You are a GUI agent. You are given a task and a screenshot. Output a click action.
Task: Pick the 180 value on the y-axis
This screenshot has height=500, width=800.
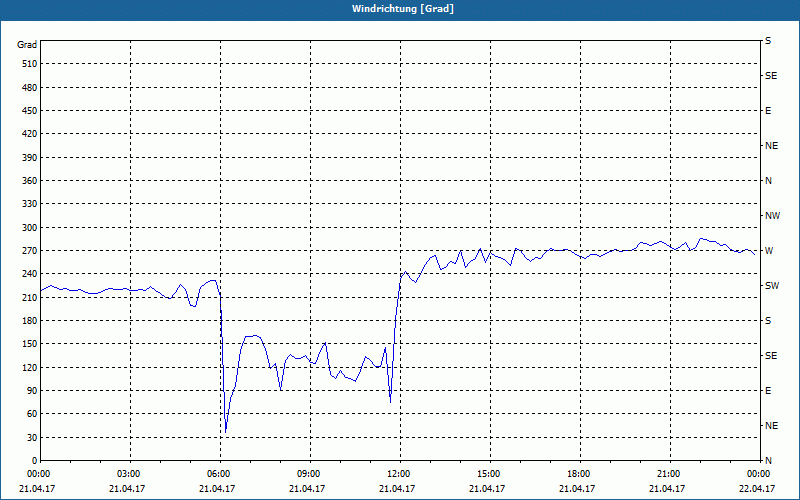coord(29,321)
